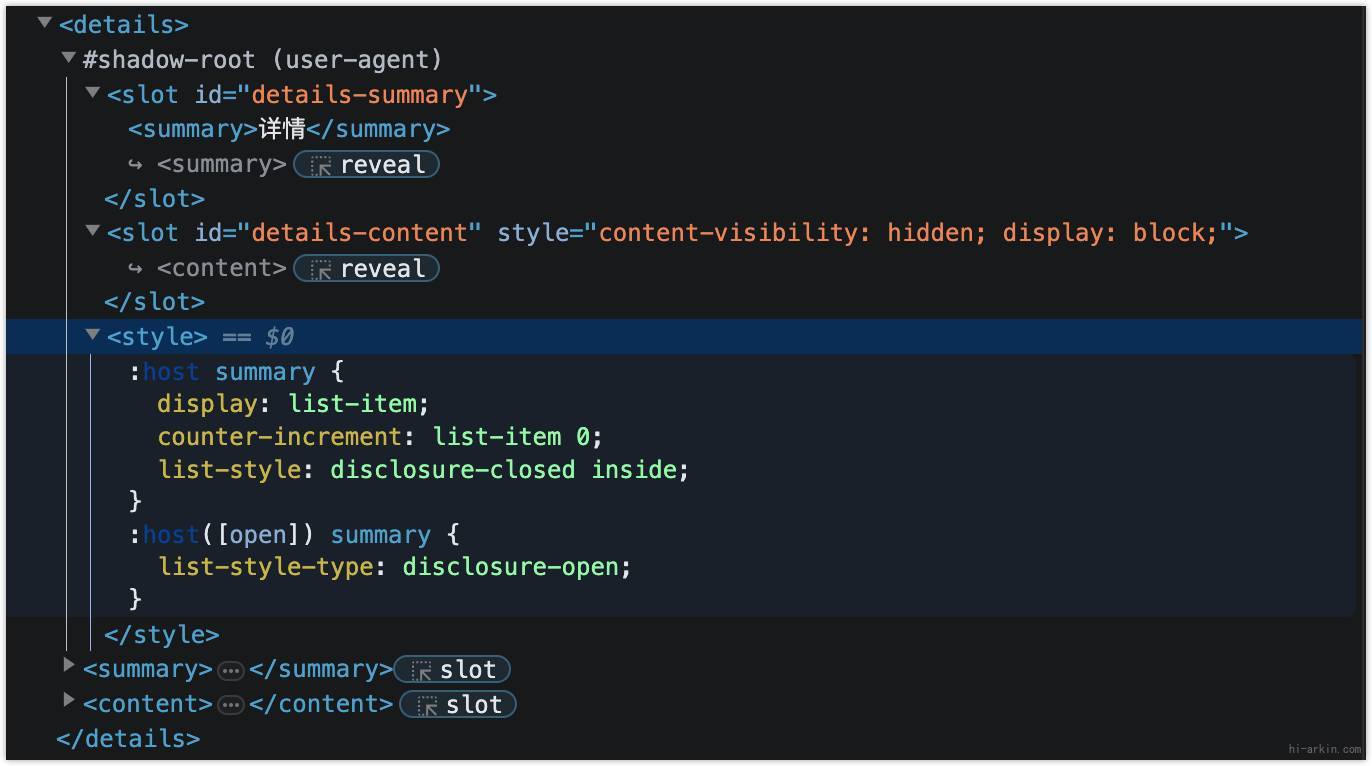This screenshot has height=766, width=1372.
Task: Click the grey <content> reference text
Action: pyautogui.click(x=222, y=268)
